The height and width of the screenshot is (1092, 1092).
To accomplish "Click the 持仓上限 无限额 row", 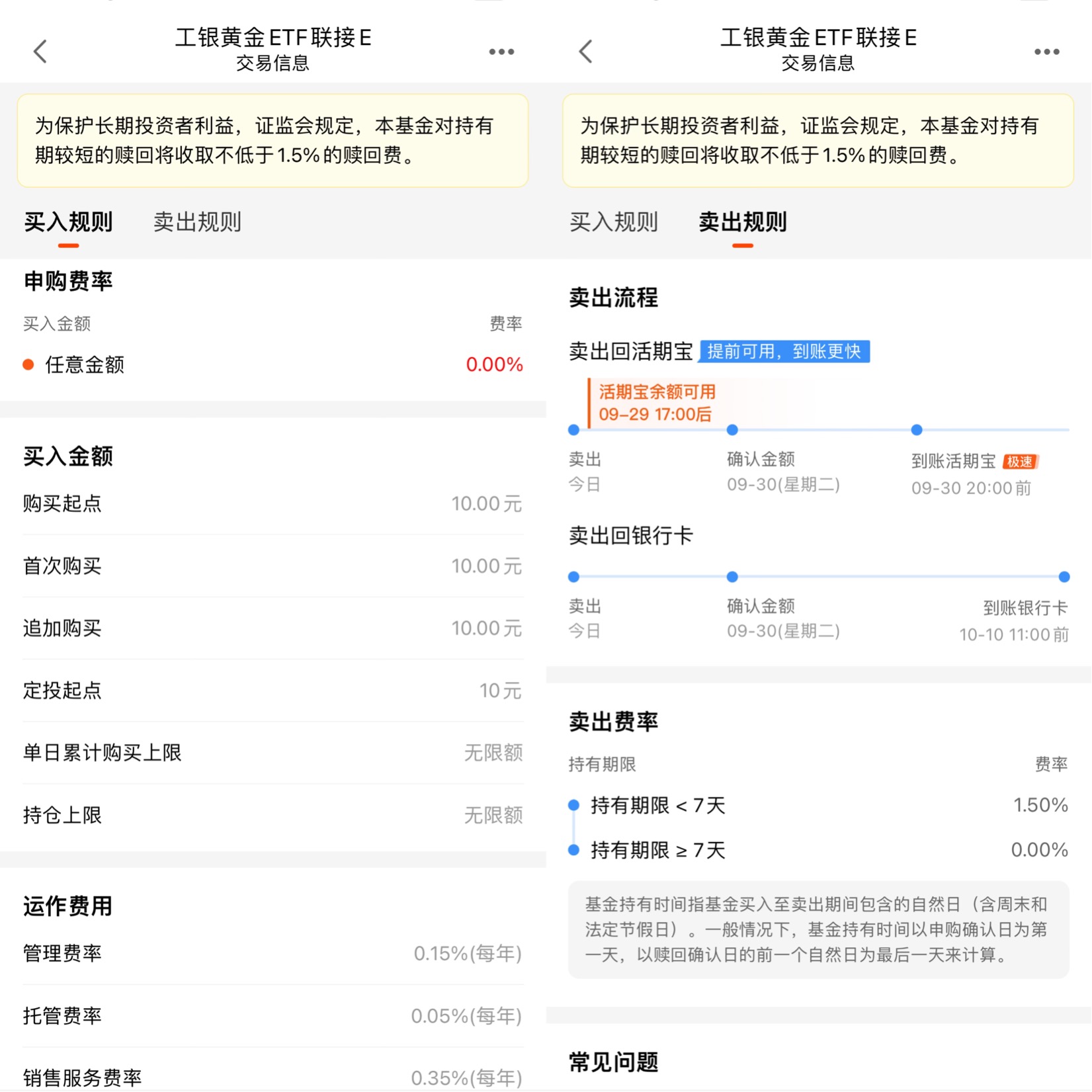I will tap(273, 815).
